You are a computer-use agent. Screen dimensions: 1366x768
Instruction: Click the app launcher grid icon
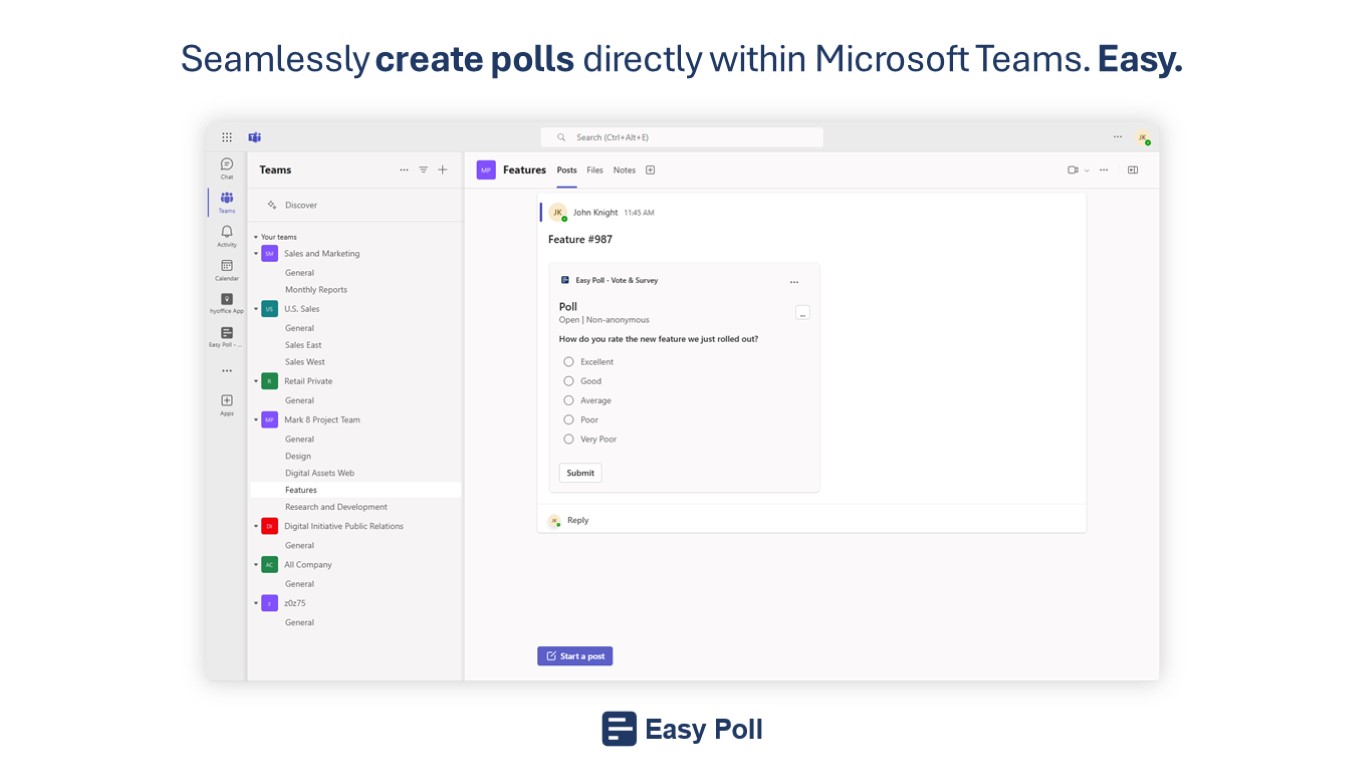pos(227,137)
